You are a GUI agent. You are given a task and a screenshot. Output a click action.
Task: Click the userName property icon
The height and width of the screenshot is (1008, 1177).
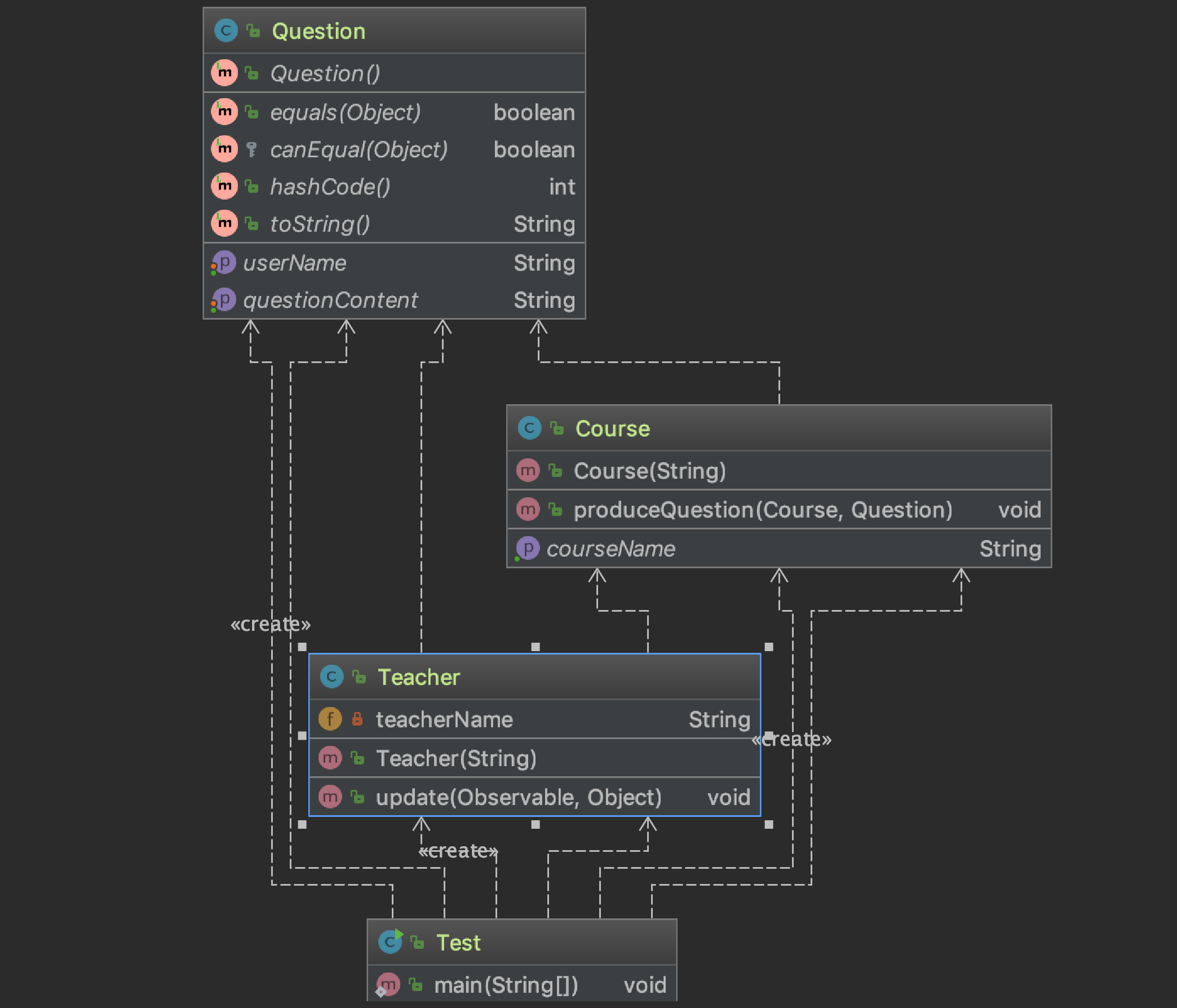coord(224,263)
